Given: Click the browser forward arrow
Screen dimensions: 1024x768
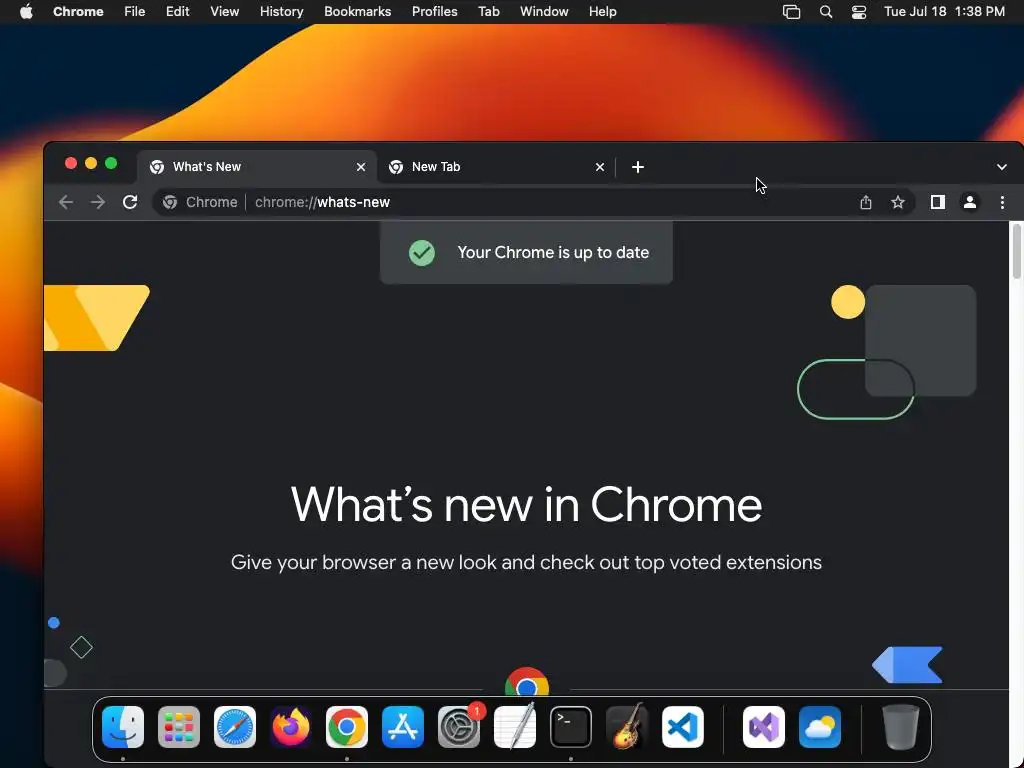Looking at the screenshot, I should pyautogui.click(x=98, y=202).
